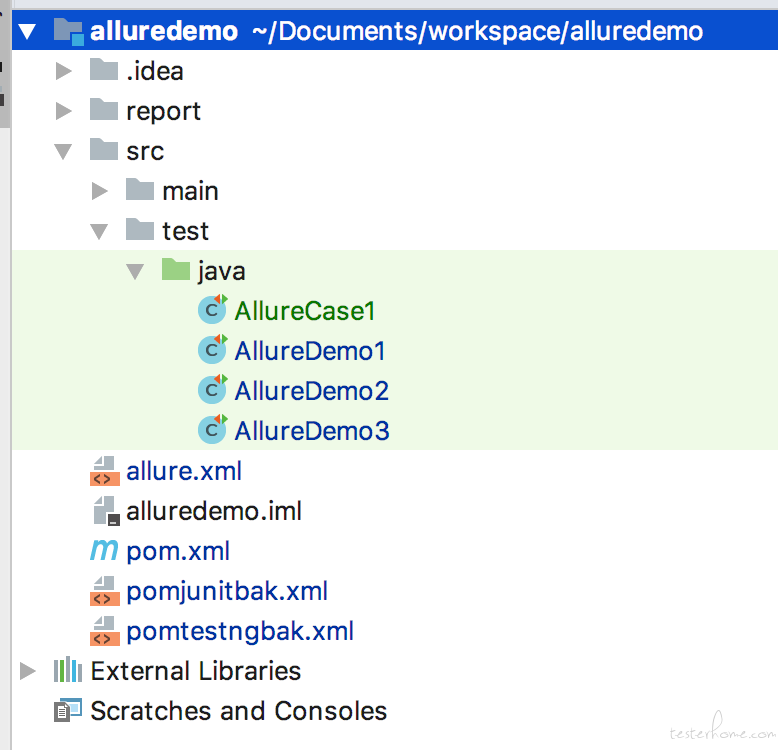Image resolution: width=778 pixels, height=750 pixels.
Task: Expand the main folder arrow
Action: click(99, 191)
